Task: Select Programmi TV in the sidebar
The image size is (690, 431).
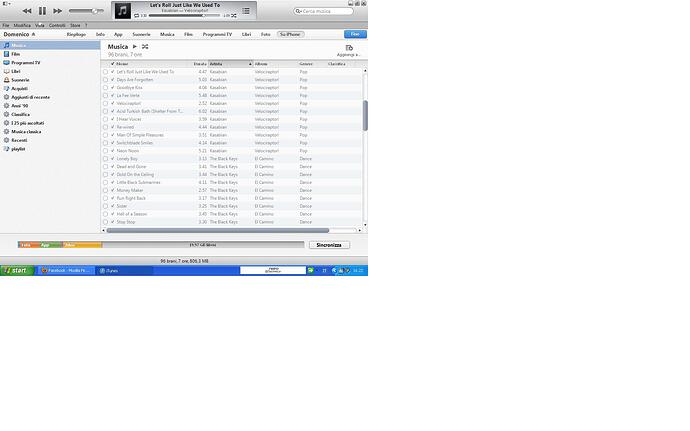Action: click(50, 63)
